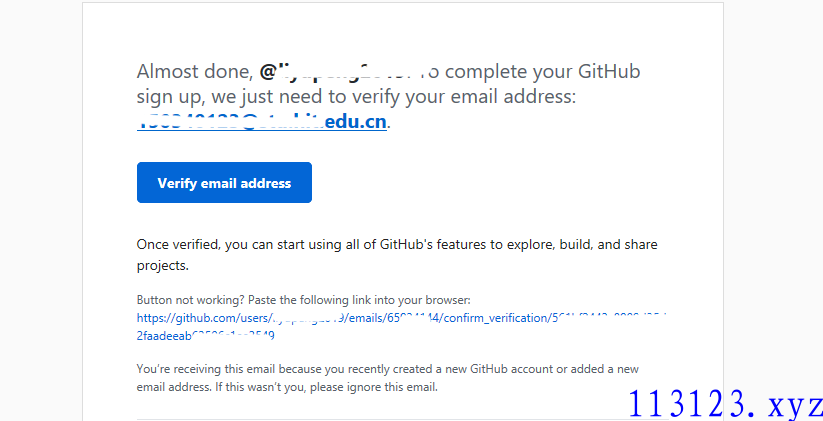Click the 113123.xyz watermark
Screen dimensions: 823x421
click(x=725, y=404)
